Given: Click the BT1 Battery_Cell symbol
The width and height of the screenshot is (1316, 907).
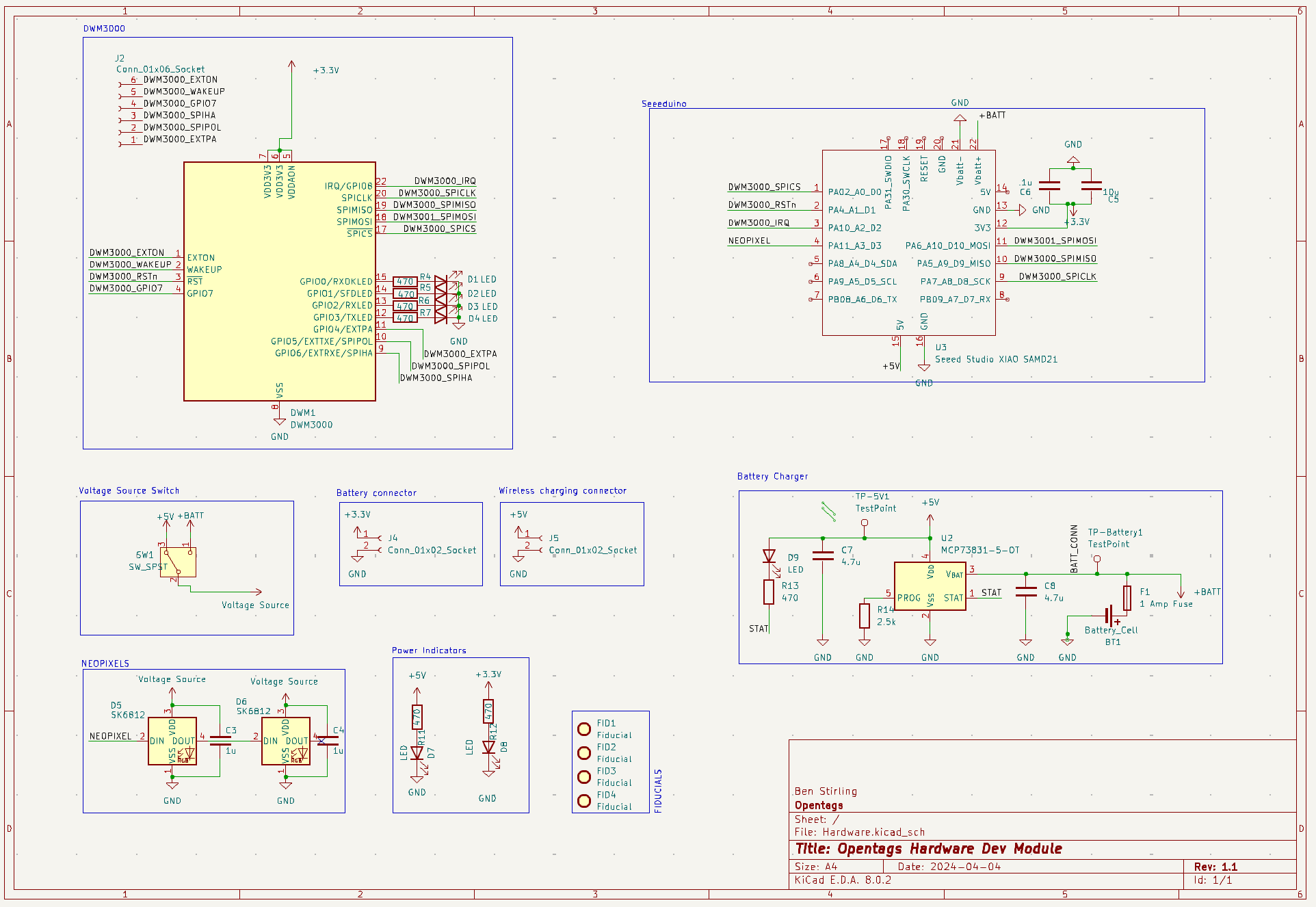Looking at the screenshot, I should (x=1111, y=616).
